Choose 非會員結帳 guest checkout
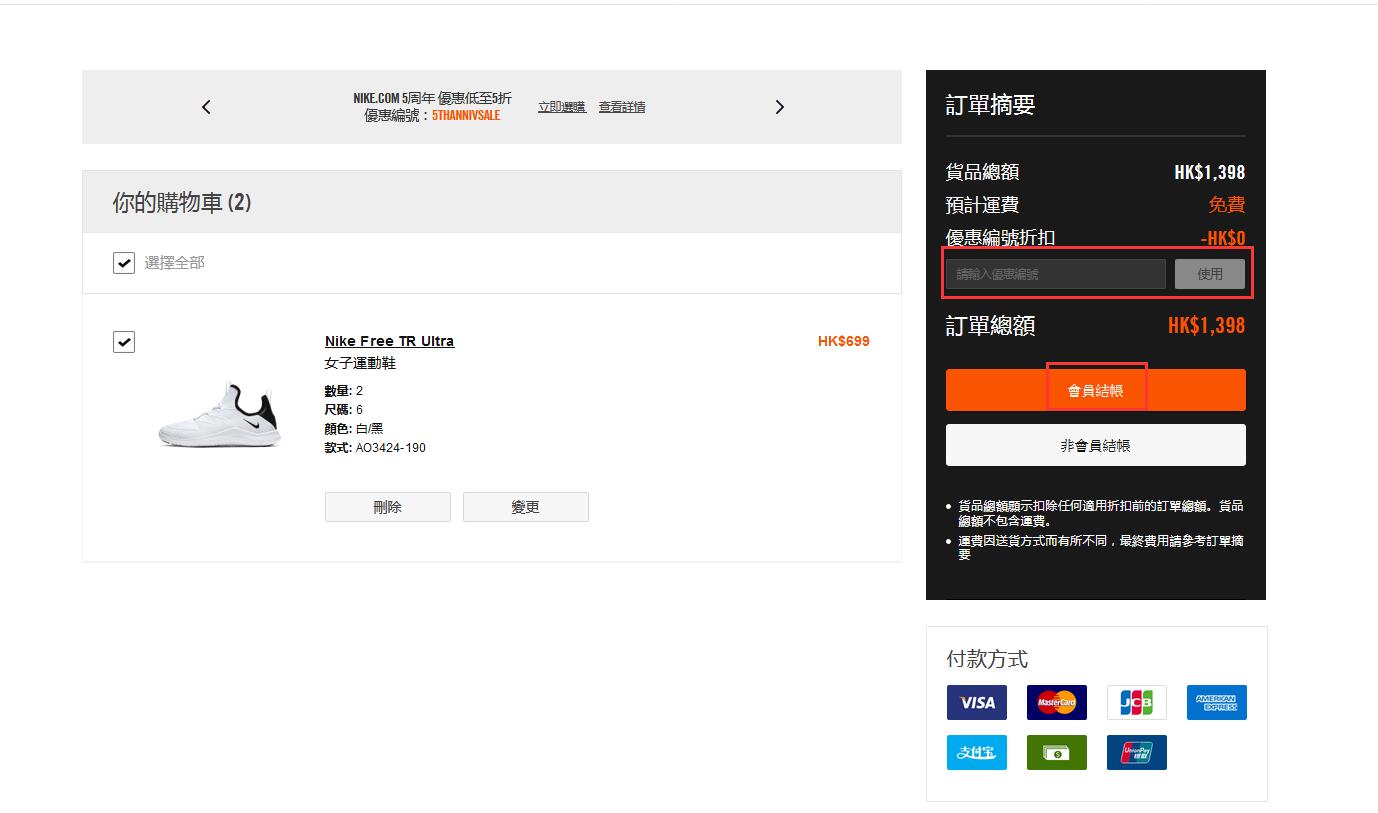 pos(1095,446)
